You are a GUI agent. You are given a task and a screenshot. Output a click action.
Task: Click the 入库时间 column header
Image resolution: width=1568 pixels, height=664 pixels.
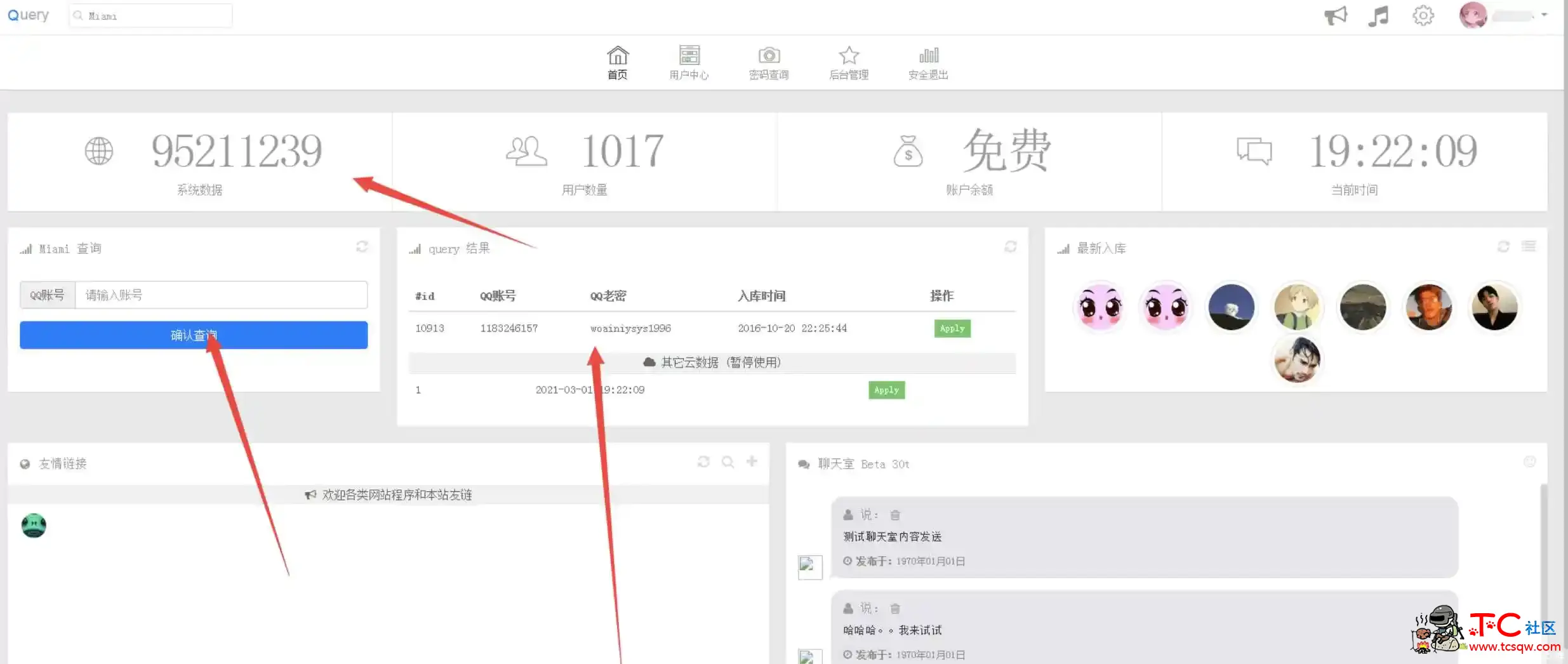click(x=762, y=296)
